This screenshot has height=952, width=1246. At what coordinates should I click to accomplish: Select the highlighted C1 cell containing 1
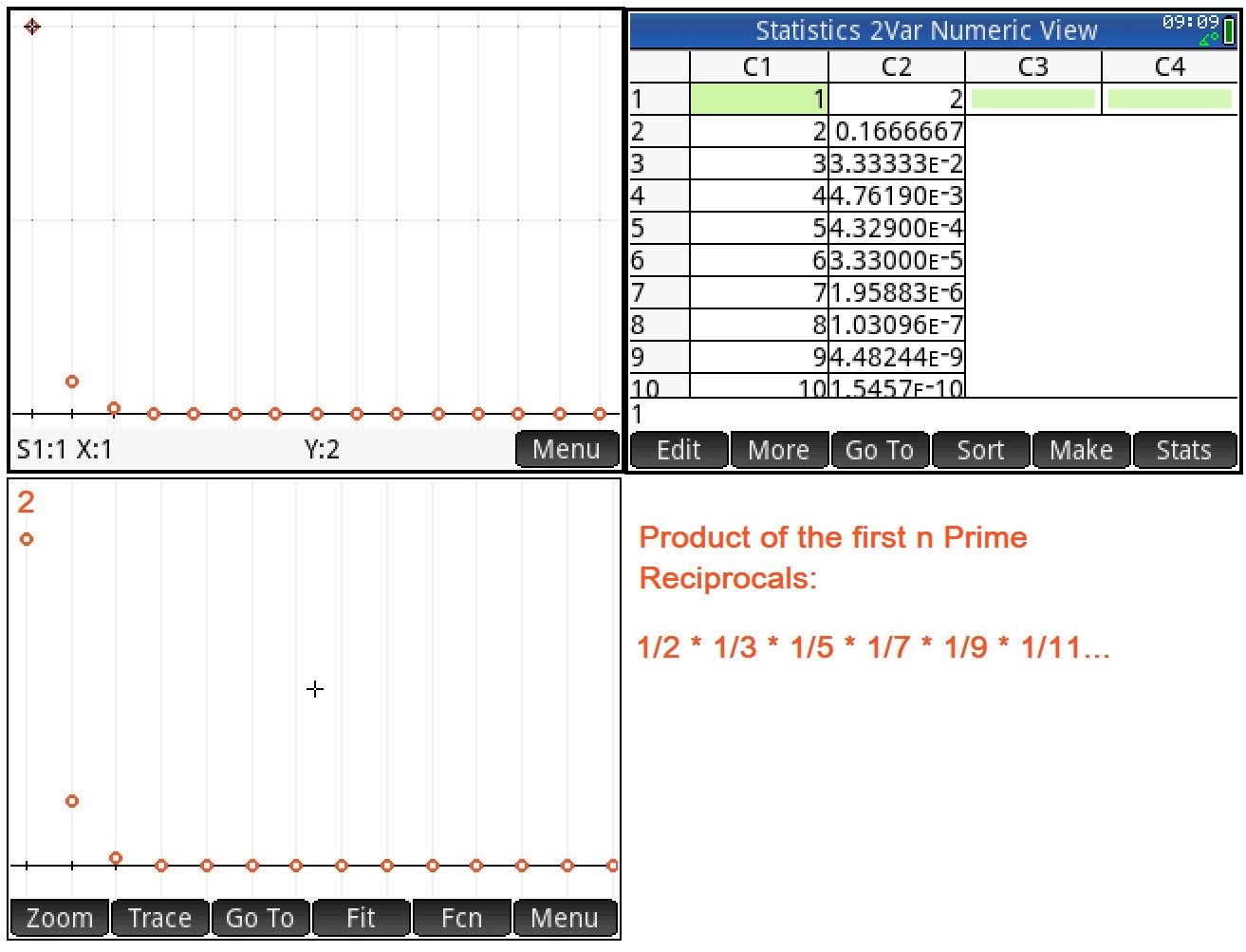(x=757, y=99)
